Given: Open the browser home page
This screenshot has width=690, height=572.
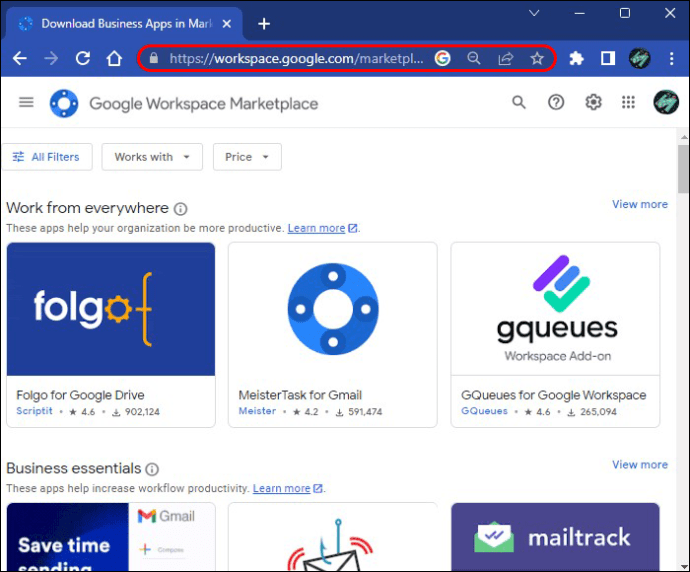Looking at the screenshot, I should point(114,58).
